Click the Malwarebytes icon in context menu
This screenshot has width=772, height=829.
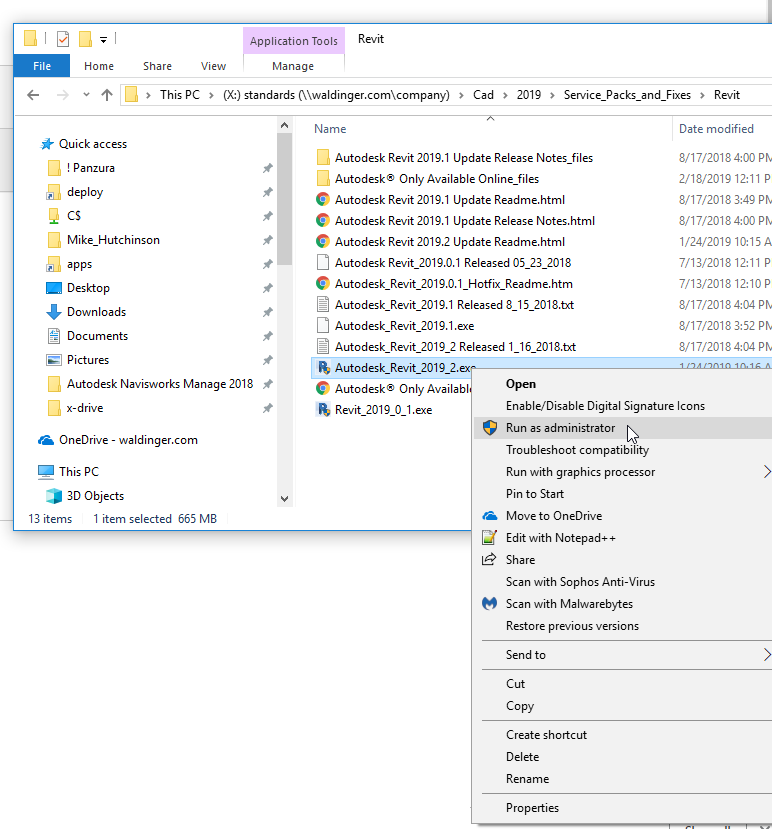pos(490,603)
